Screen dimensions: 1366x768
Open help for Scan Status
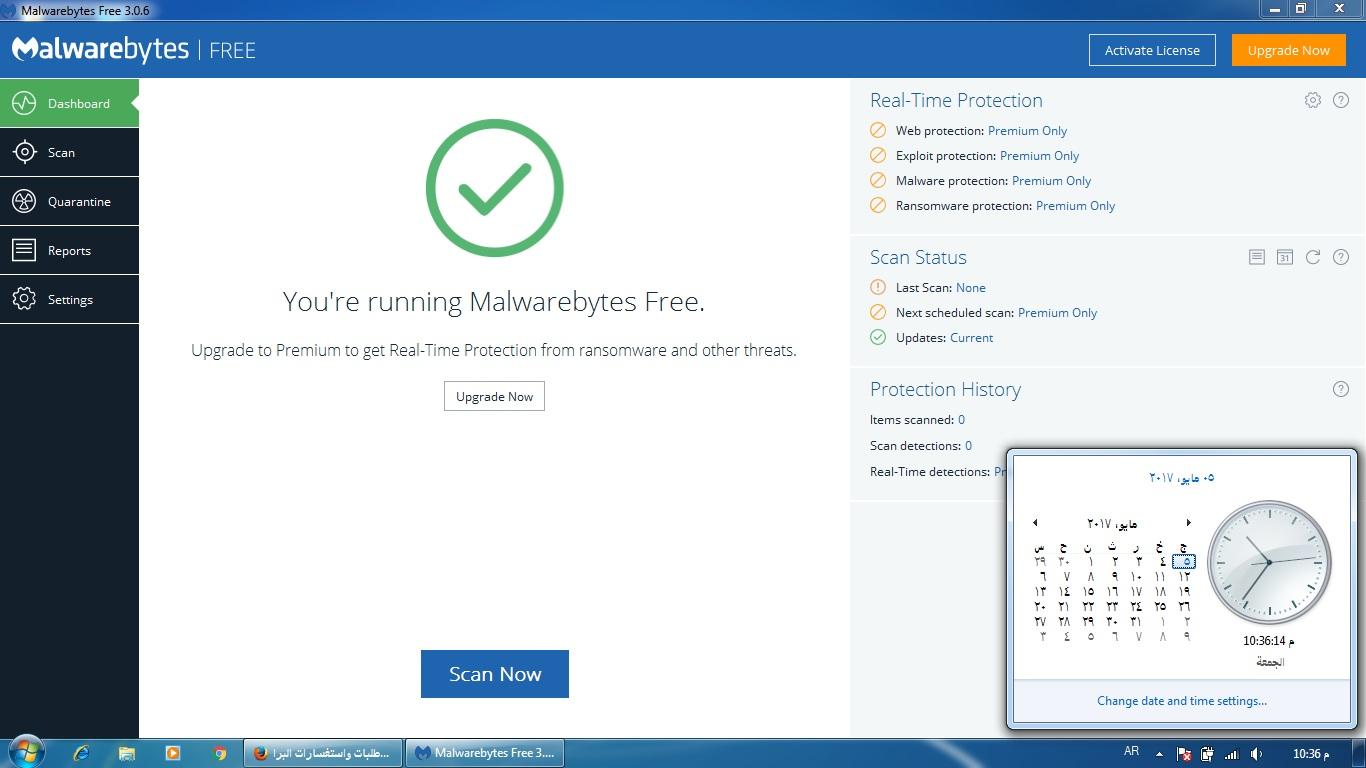[1341, 257]
